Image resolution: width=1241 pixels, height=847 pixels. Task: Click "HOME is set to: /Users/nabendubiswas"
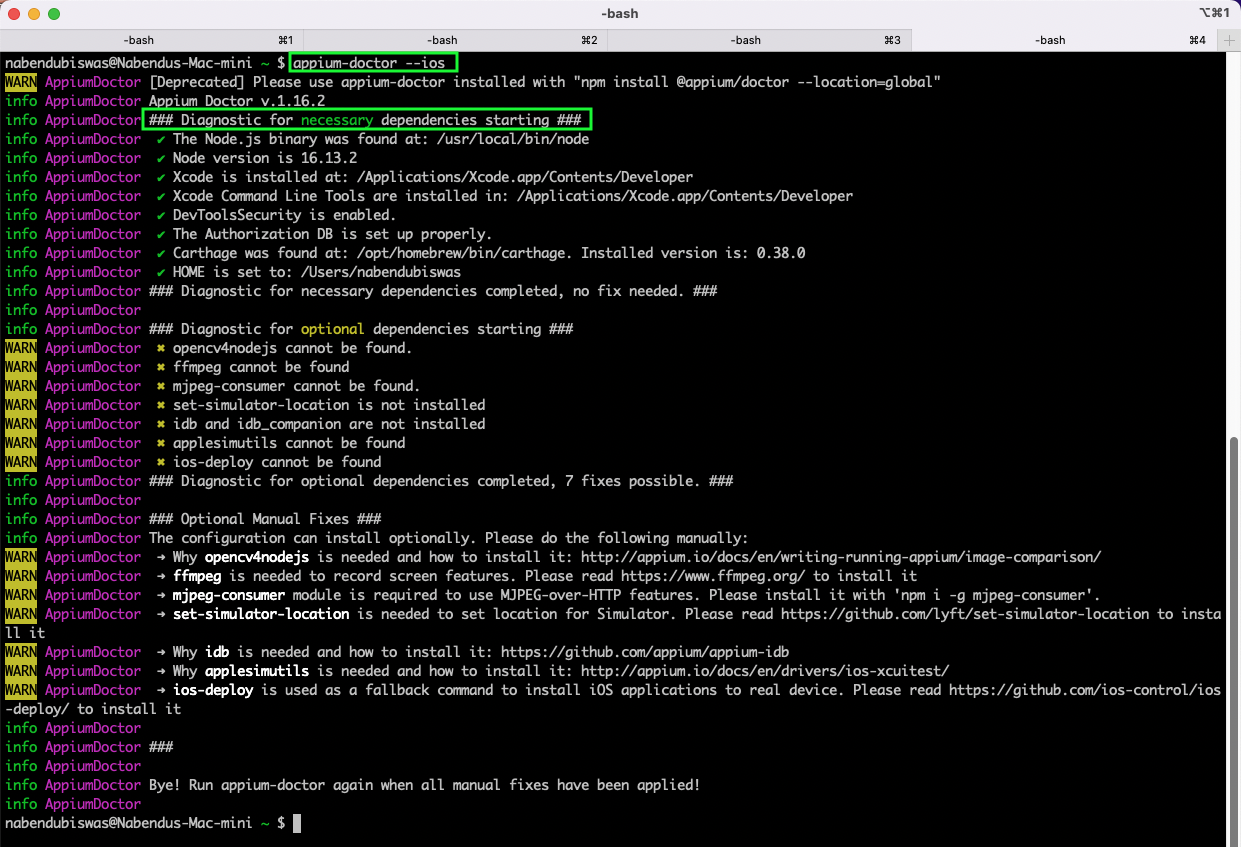[x=317, y=272]
